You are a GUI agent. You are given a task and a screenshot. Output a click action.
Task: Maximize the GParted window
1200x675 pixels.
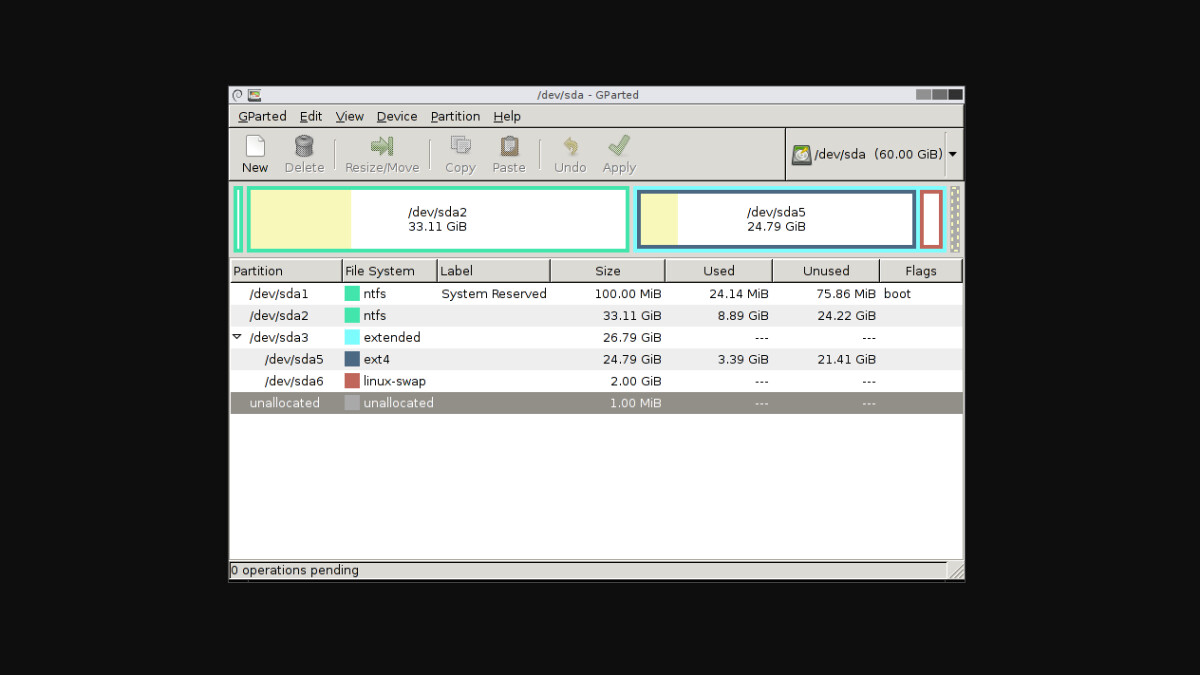point(940,95)
